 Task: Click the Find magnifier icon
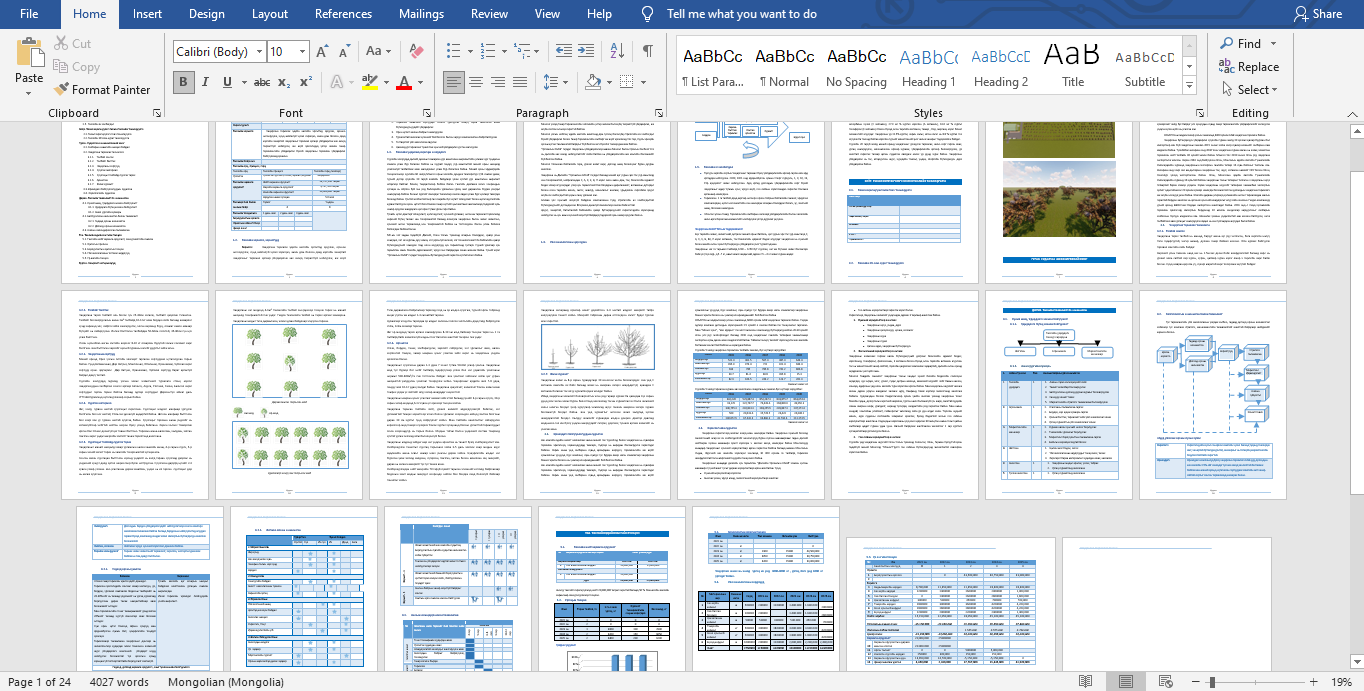point(1227,44)
